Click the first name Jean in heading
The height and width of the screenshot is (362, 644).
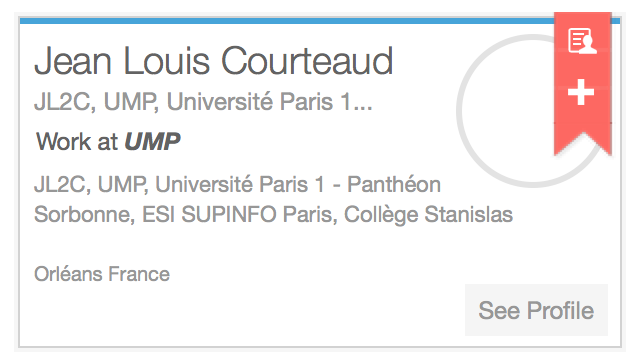tap(73, 61)
